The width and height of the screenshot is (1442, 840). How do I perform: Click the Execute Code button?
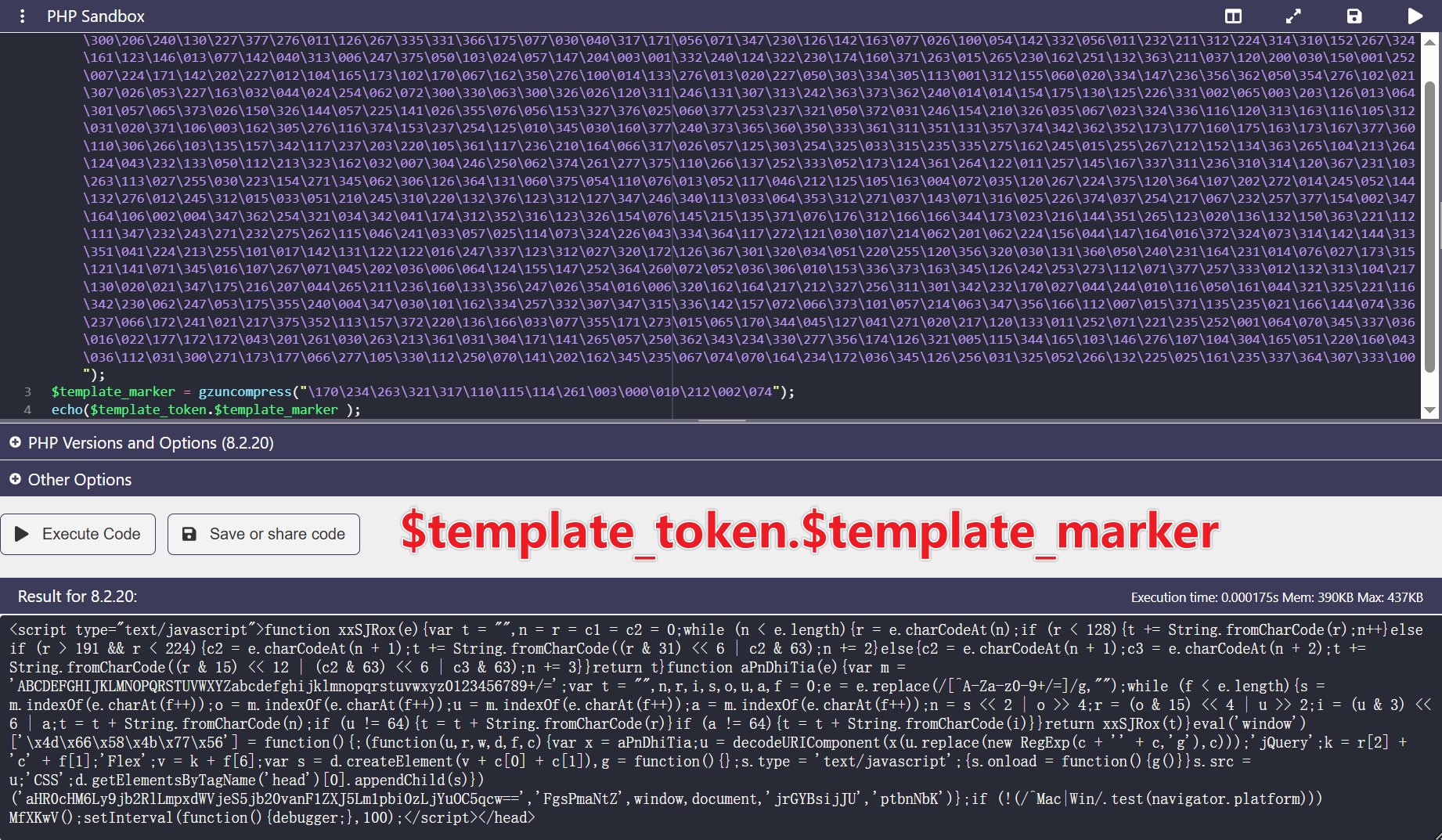[x=78, y=534]
